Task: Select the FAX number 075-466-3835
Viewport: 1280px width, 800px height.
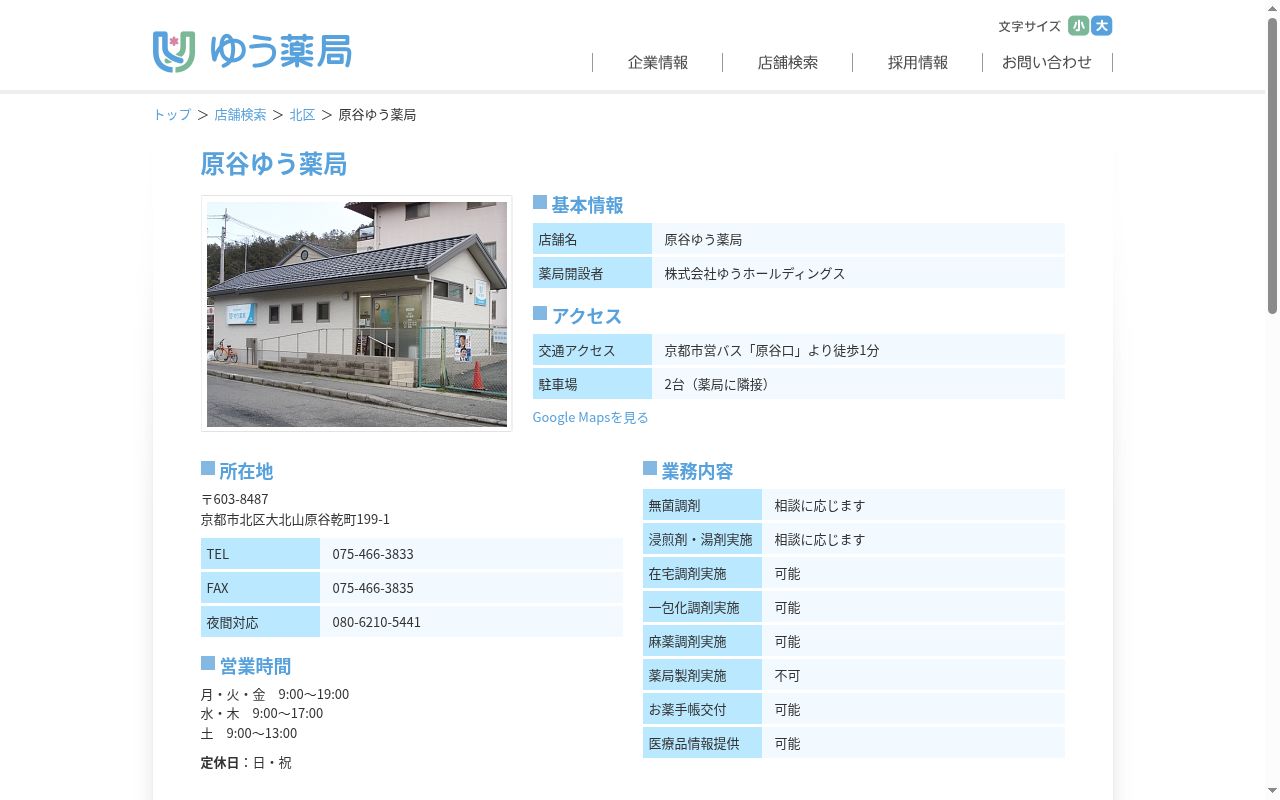Action: (373, 588)
